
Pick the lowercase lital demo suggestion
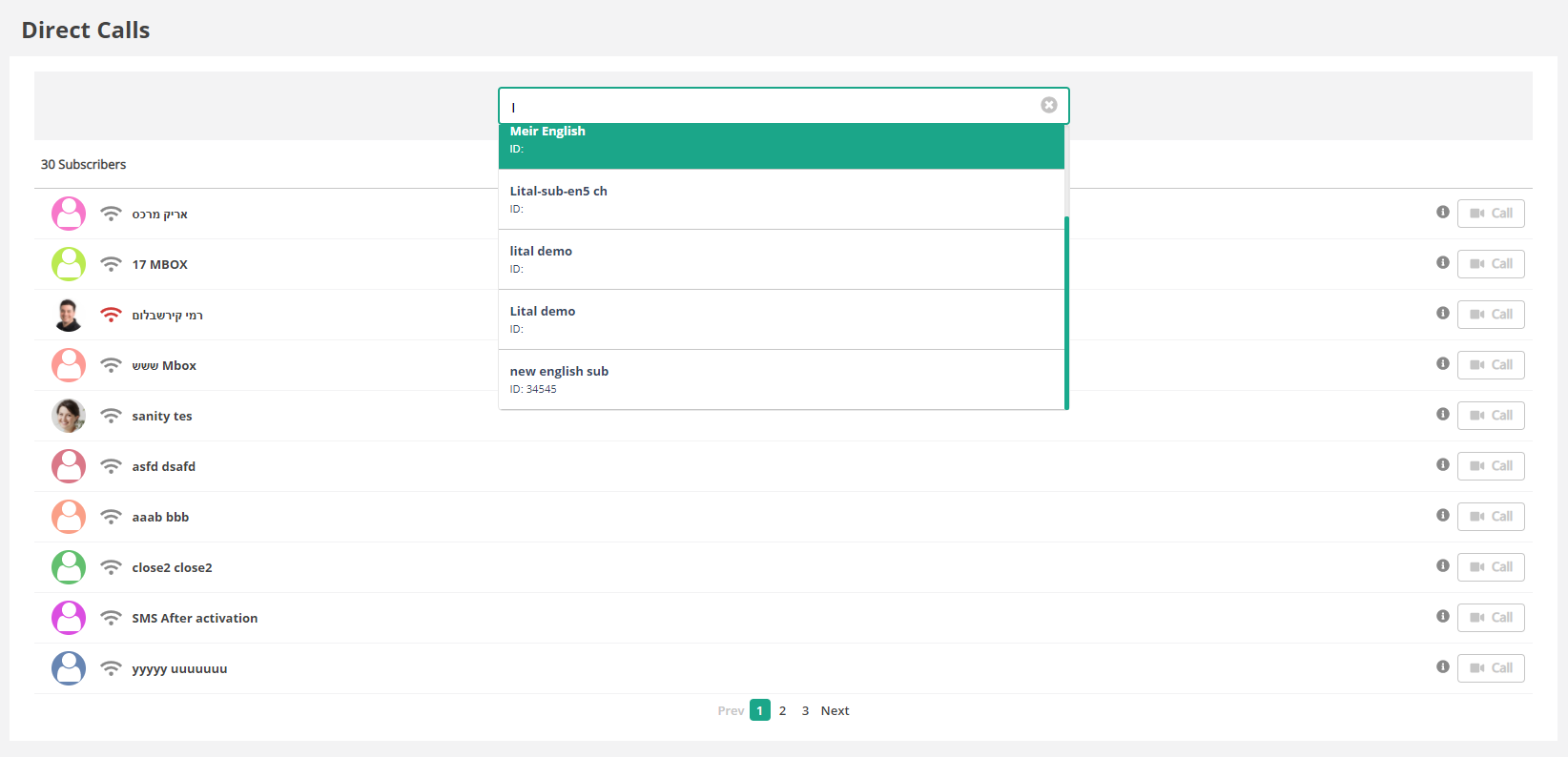coord(780,259)
